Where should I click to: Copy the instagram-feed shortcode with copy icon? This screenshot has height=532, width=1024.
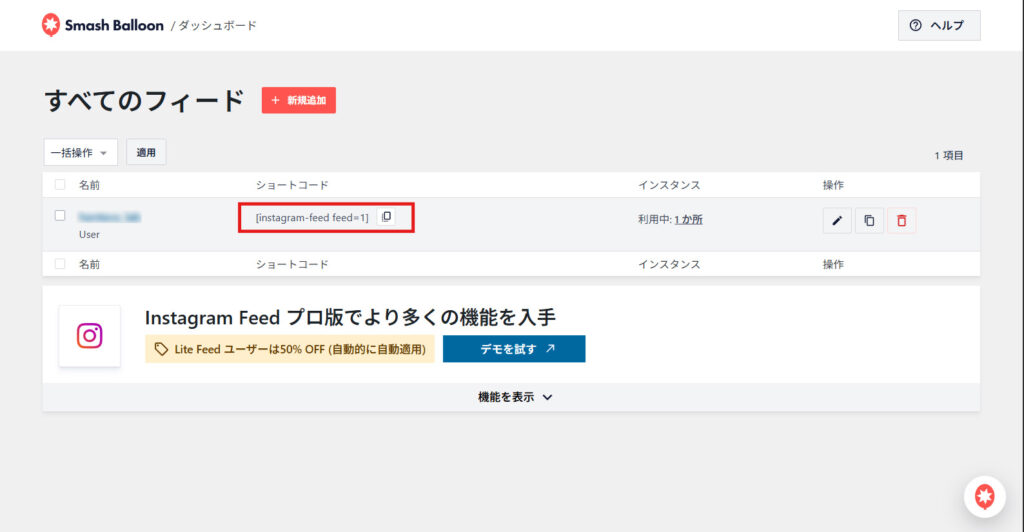tap(387, 217)
